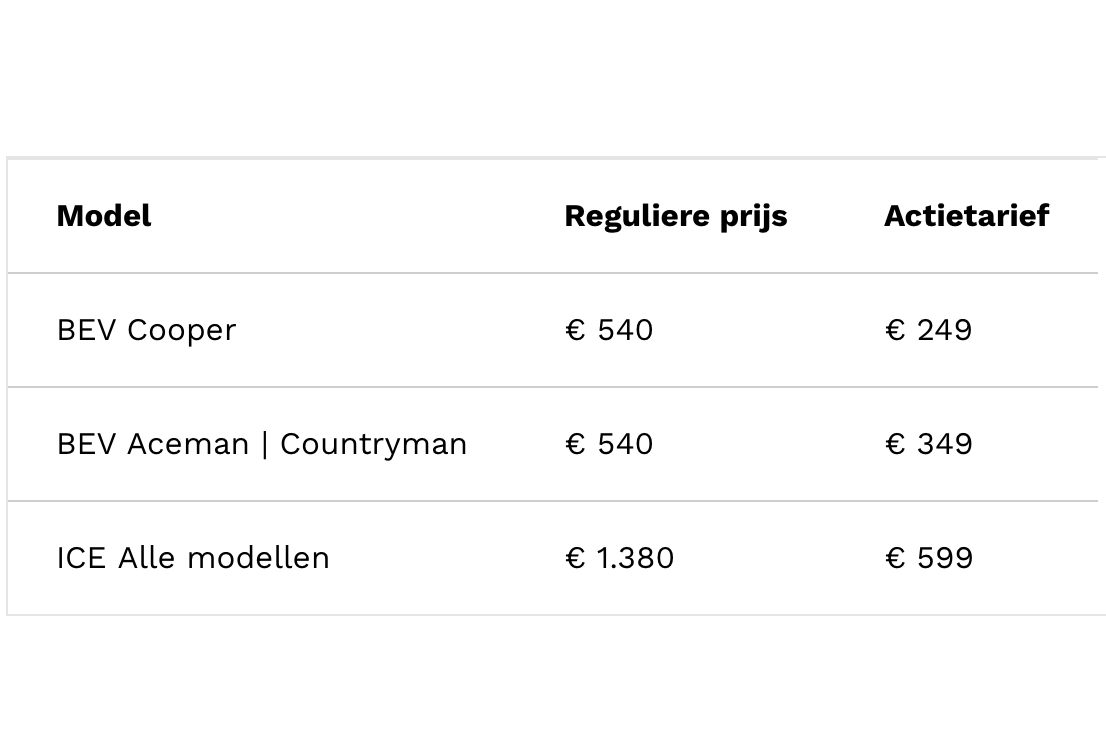Click the word Aceman
The width and height of the screenshot is (1106, 738).
[x=188, y=444]
